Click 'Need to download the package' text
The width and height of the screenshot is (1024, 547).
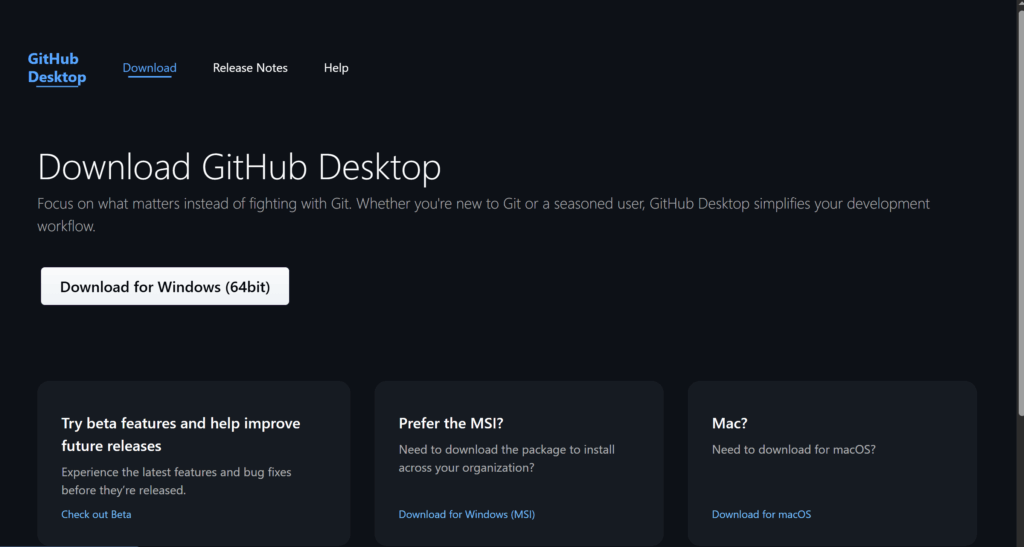[506, 458]
